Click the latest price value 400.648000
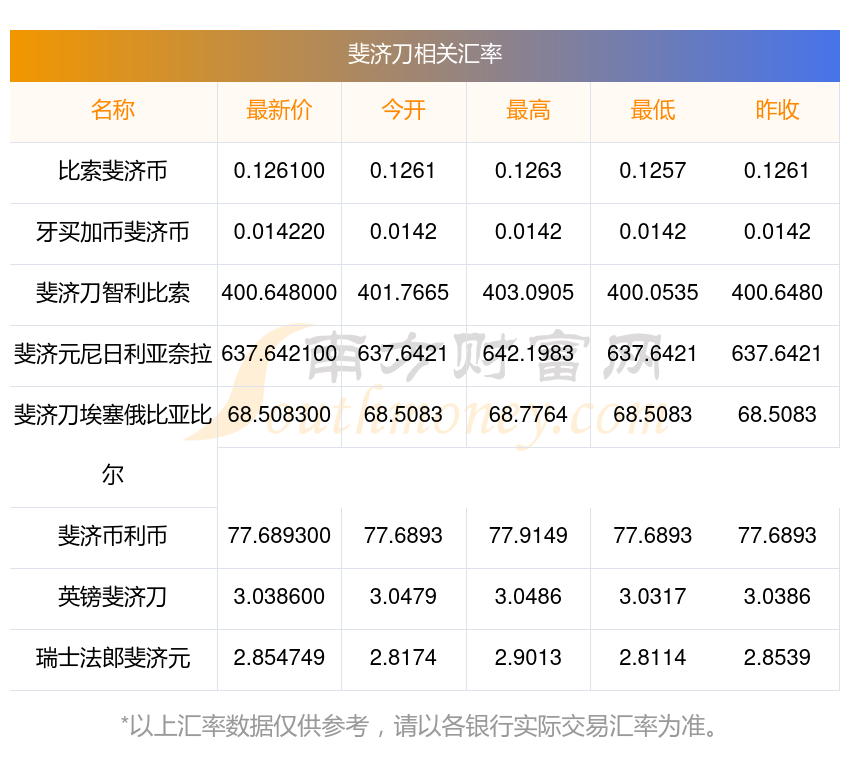850x757 pixels. click(279, 293)
